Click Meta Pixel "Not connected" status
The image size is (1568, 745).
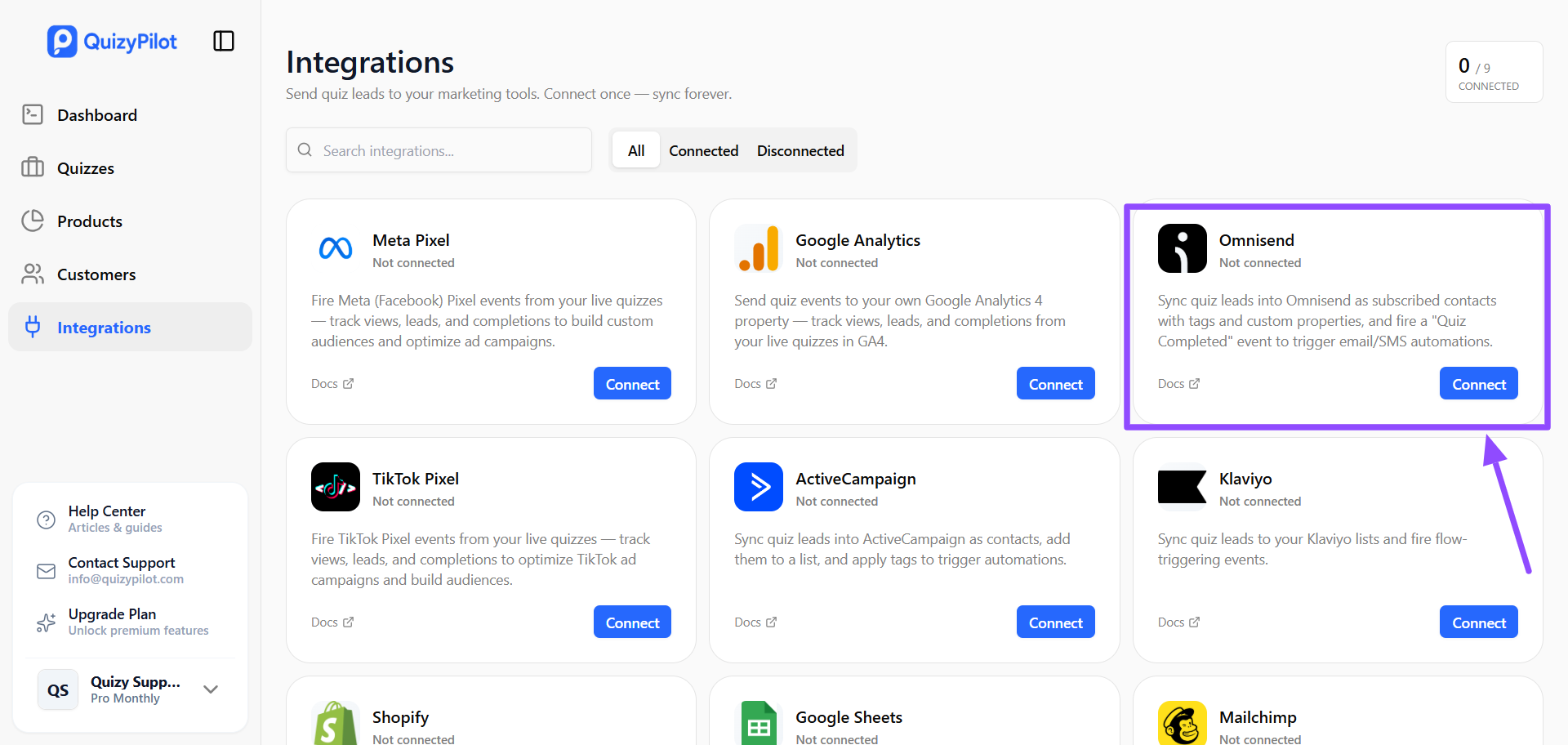point(413,263)
